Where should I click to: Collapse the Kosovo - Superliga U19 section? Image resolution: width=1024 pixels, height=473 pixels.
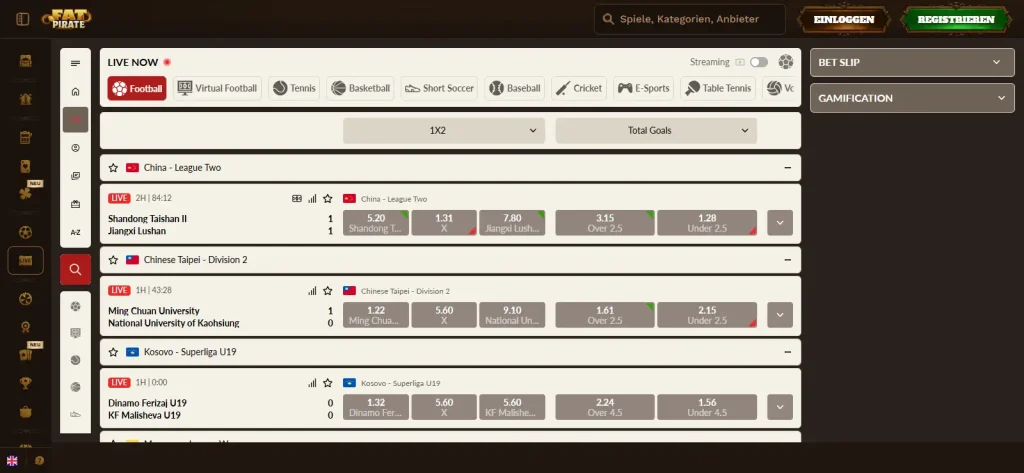point(788,352)
